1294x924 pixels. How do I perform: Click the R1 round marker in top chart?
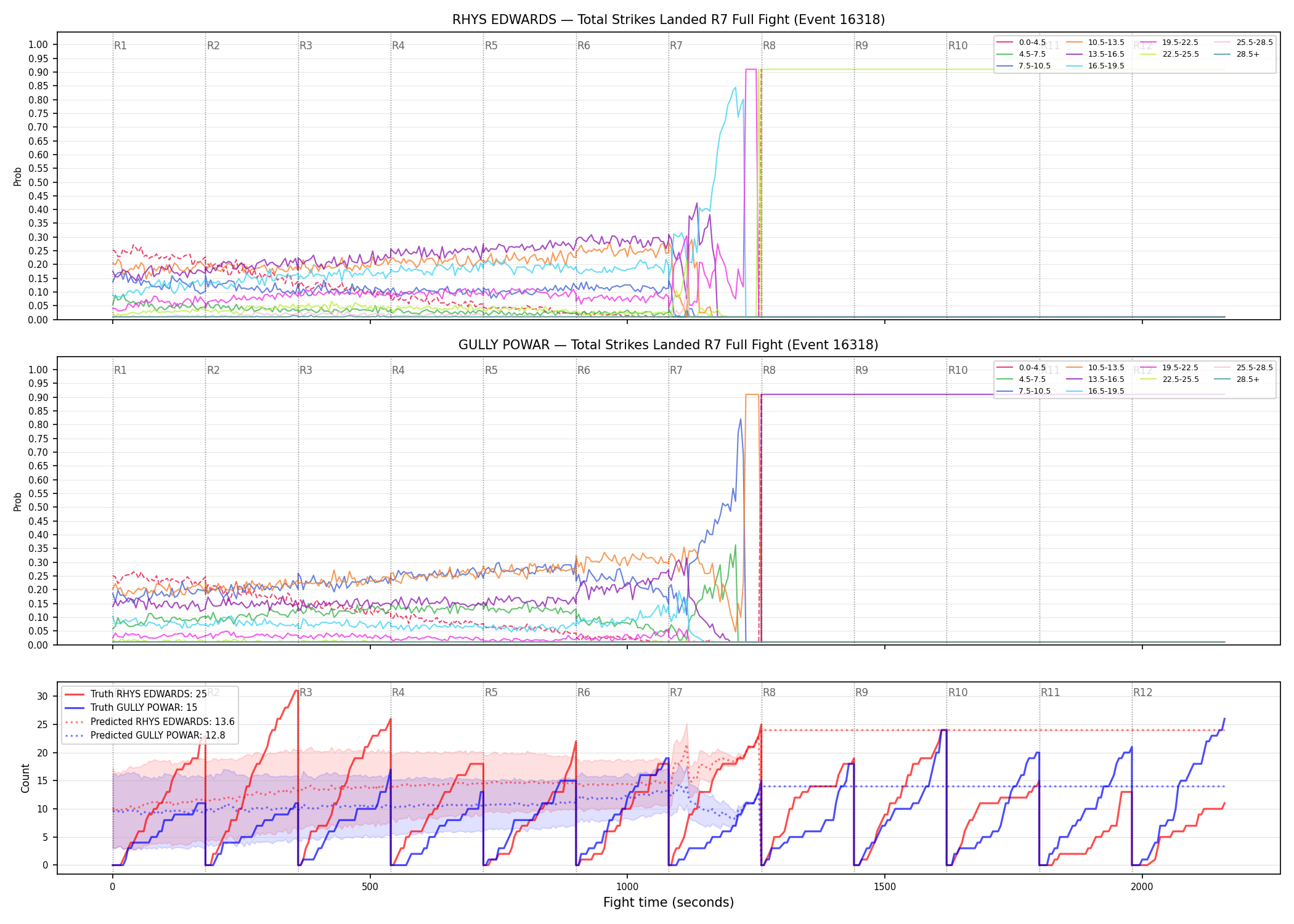click(x=120, y=46)
